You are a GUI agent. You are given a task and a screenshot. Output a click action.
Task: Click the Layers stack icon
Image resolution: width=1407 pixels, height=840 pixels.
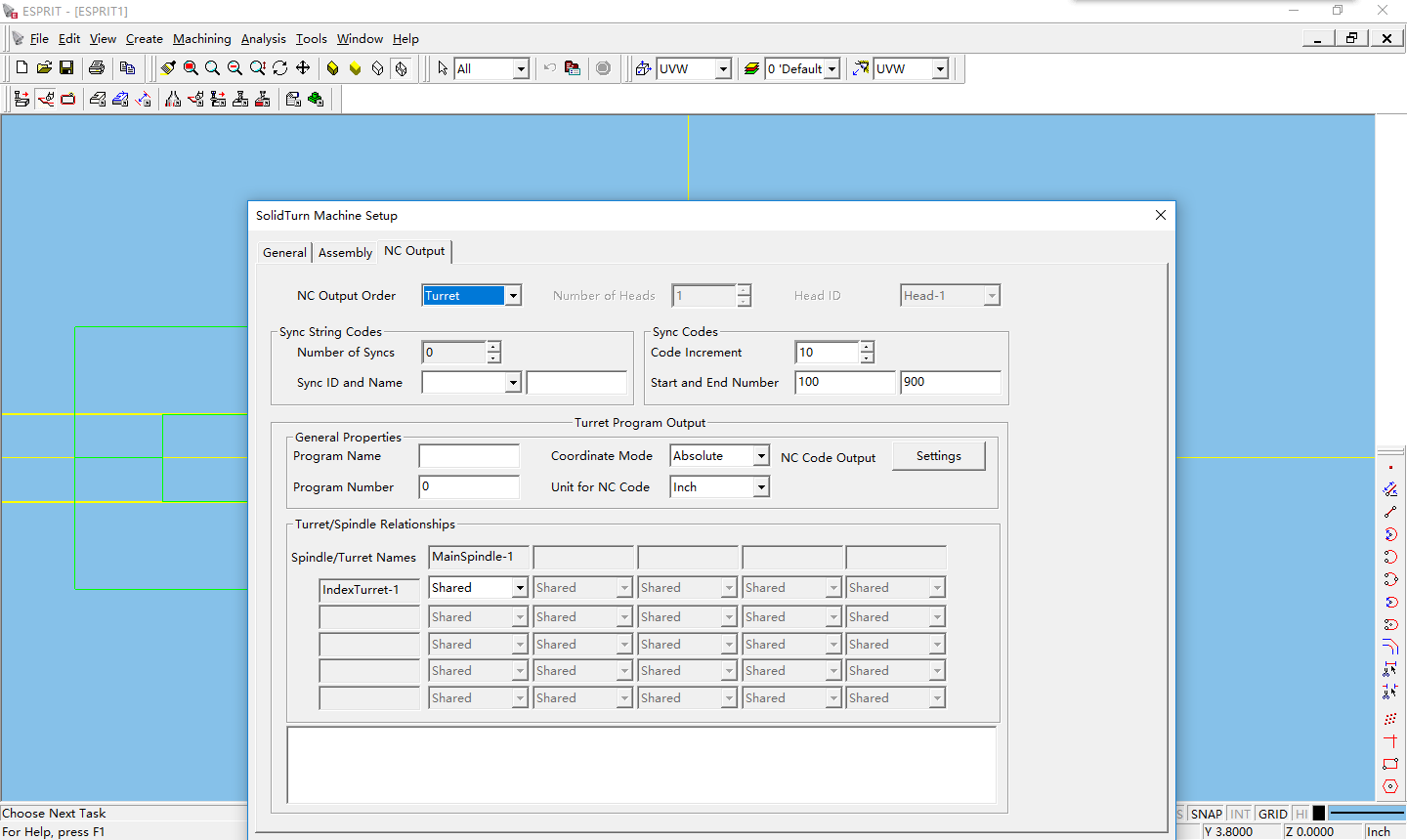pyautogui.click(x=751, y=68)
